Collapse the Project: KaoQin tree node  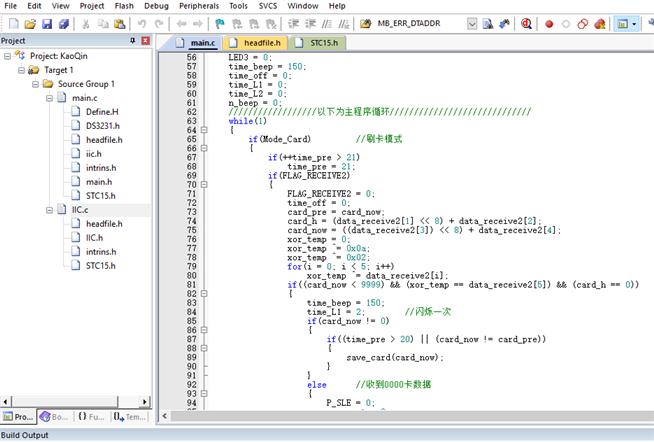pyautogui.click(x=8, y=56)
